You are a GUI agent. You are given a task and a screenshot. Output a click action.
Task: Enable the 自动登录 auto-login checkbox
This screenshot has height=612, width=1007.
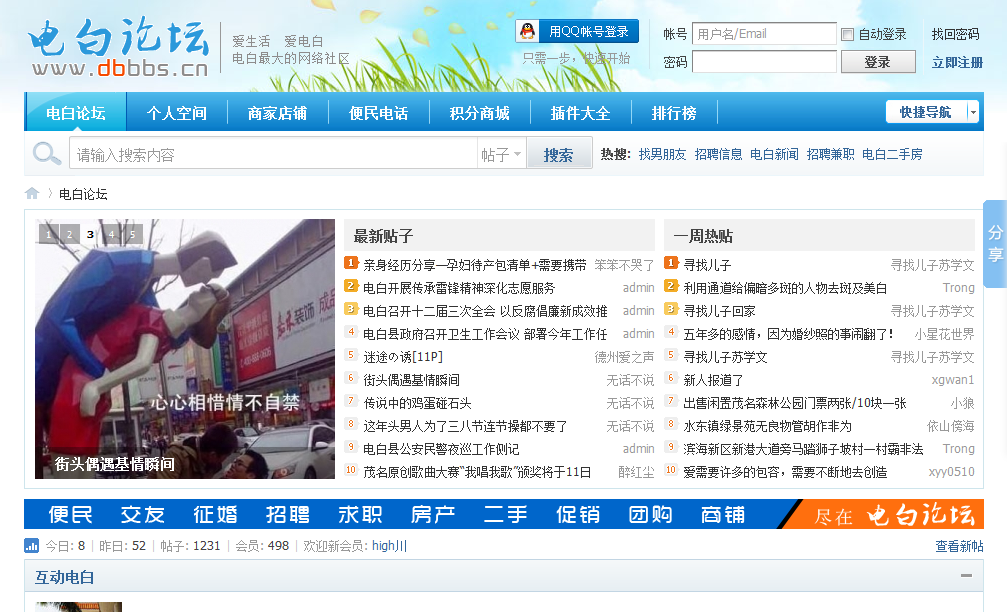click(848, 33)
